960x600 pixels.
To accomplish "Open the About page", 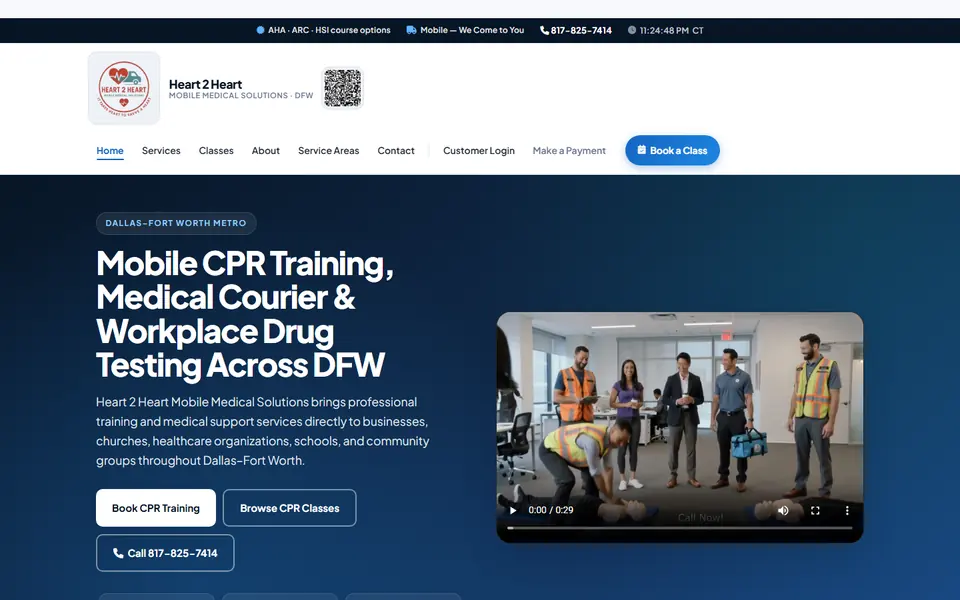I will pyautogui.click(x=266, y=151).
